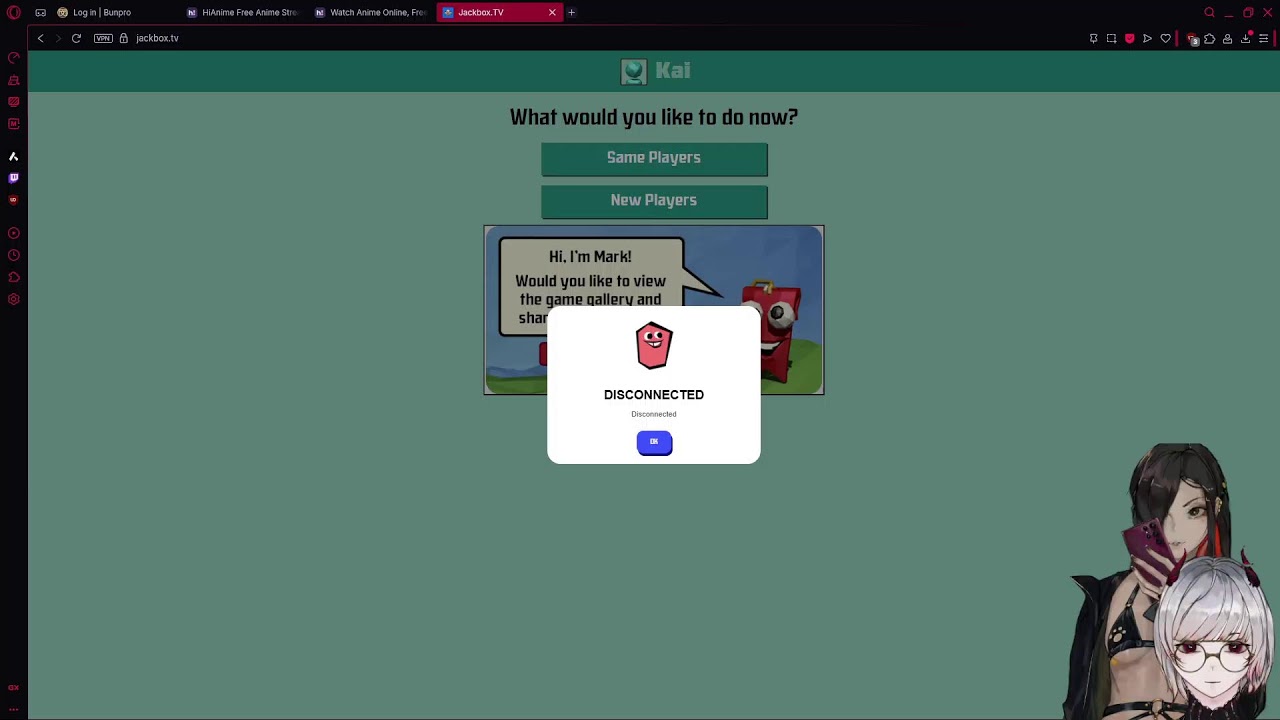Screen dimensions: 1280x720
Task: Open the extensions puzzle piece icon
Action: point(1209,38)
